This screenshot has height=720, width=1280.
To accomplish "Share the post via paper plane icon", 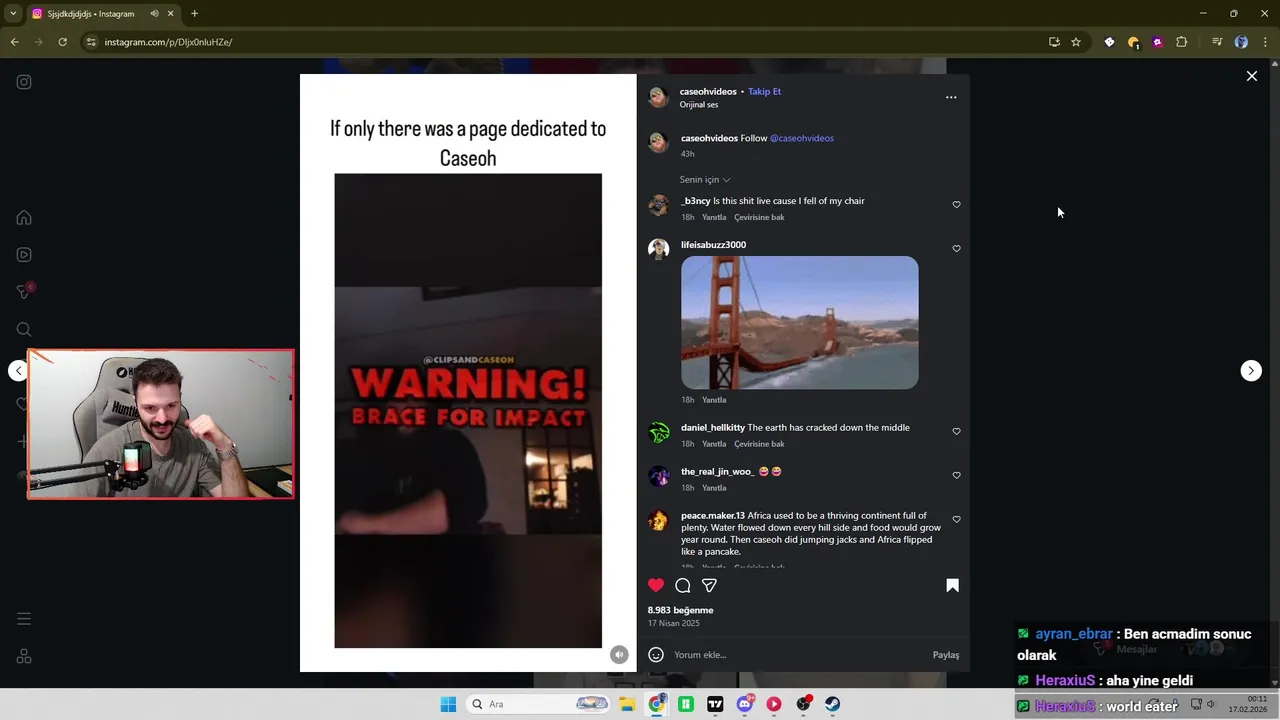I will click(x=709, y=585).
